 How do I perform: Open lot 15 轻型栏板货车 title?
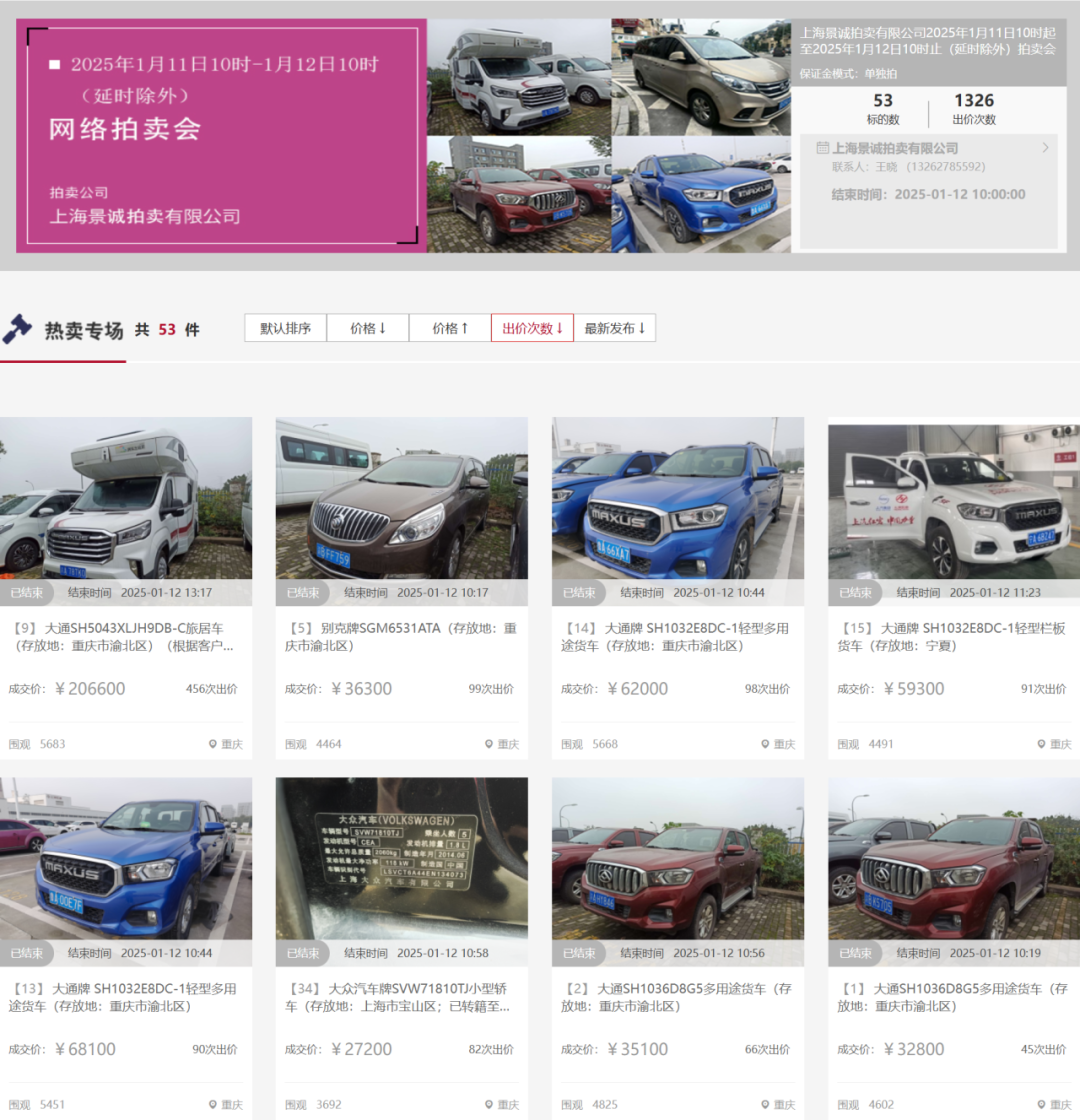[951, 636]
